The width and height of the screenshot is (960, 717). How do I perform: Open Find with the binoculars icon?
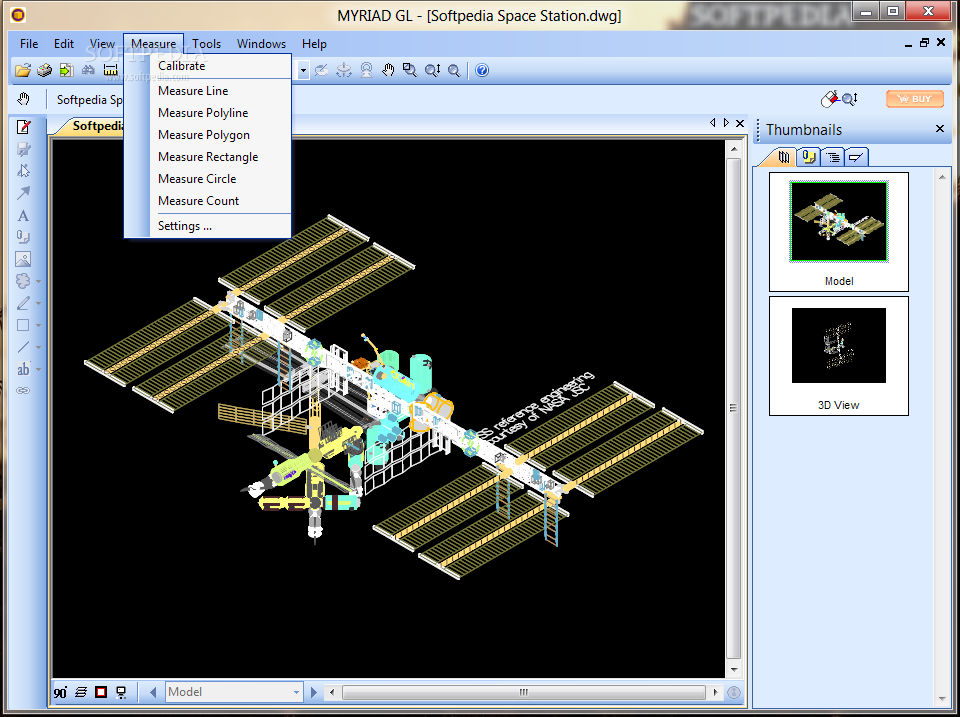pyautogui.click(x=88, y=70)
